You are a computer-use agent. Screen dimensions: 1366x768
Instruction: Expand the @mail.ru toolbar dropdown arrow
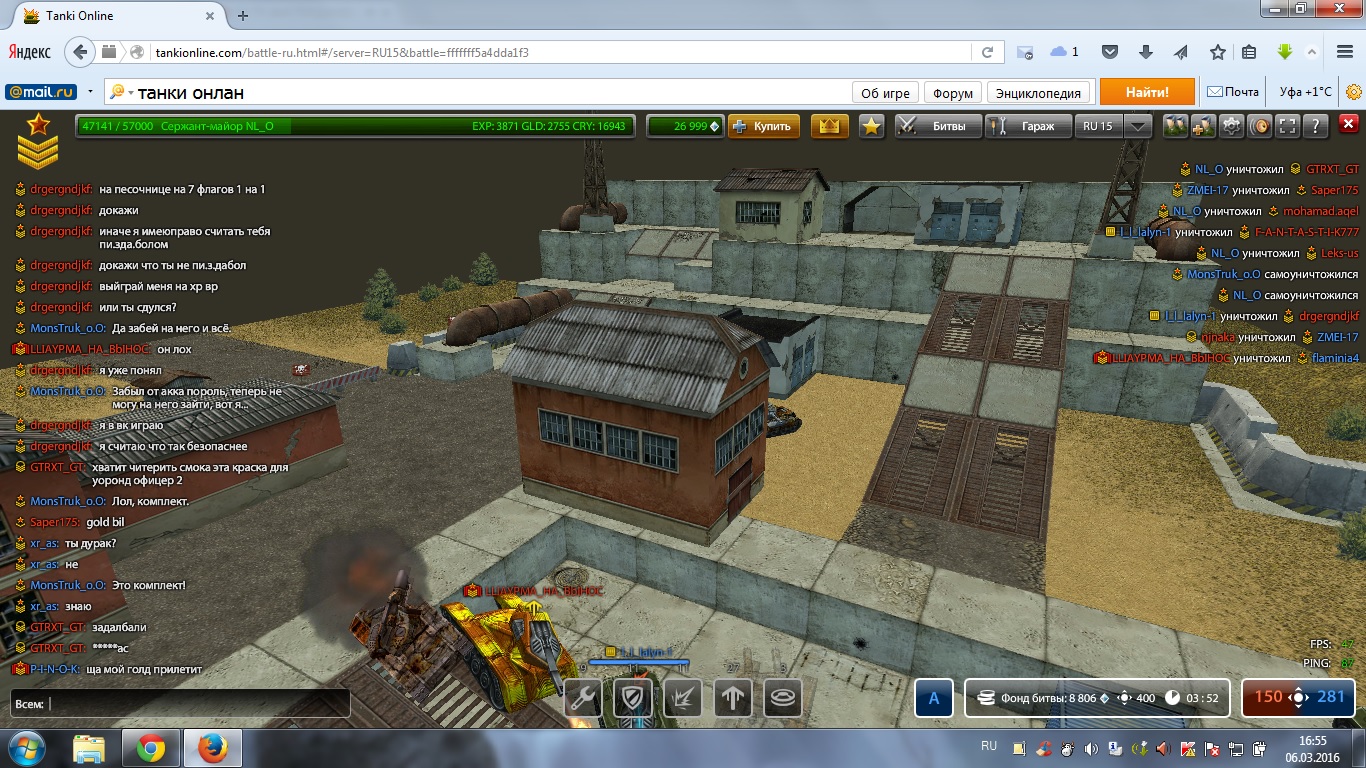[90, 92]
